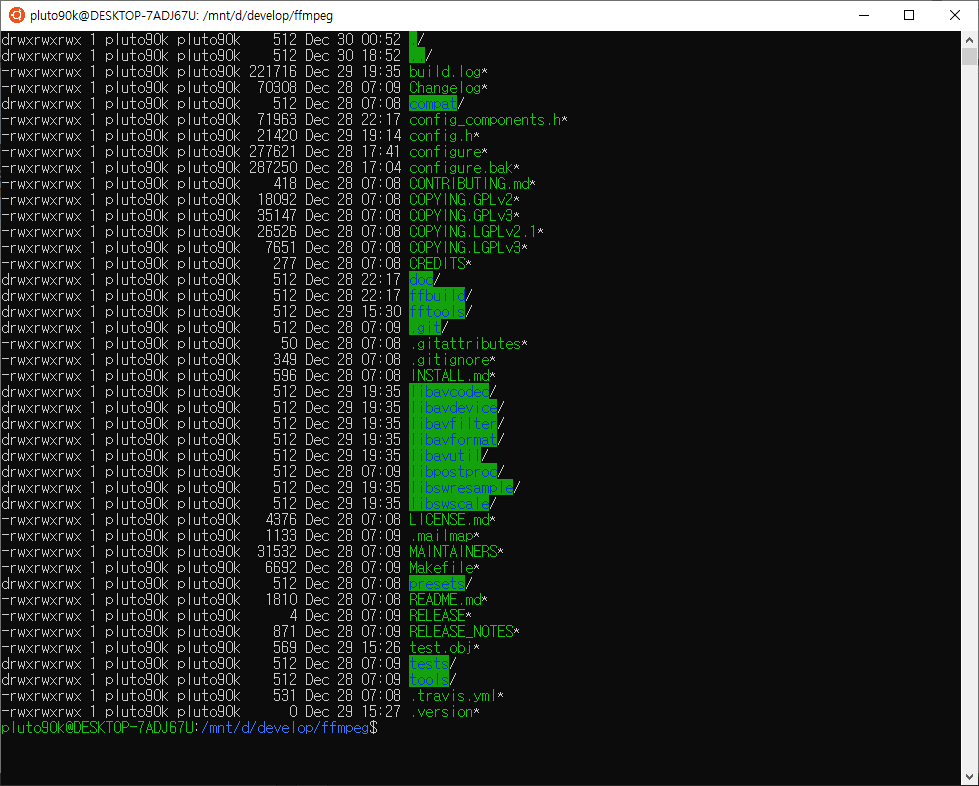Screen dimensions: 979x786
Task: Click the window title text in the title bar
Action: coord(181,16)
